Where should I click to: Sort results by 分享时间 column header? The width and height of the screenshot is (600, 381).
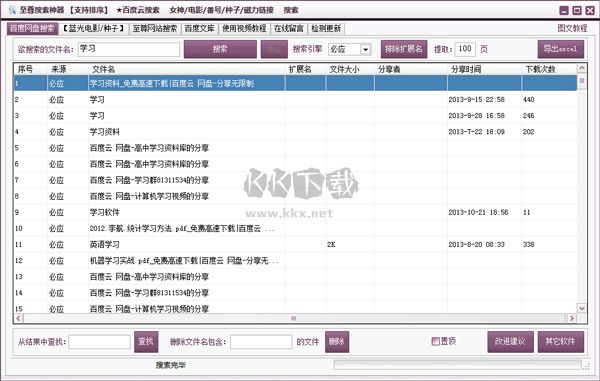click(466, 69)
